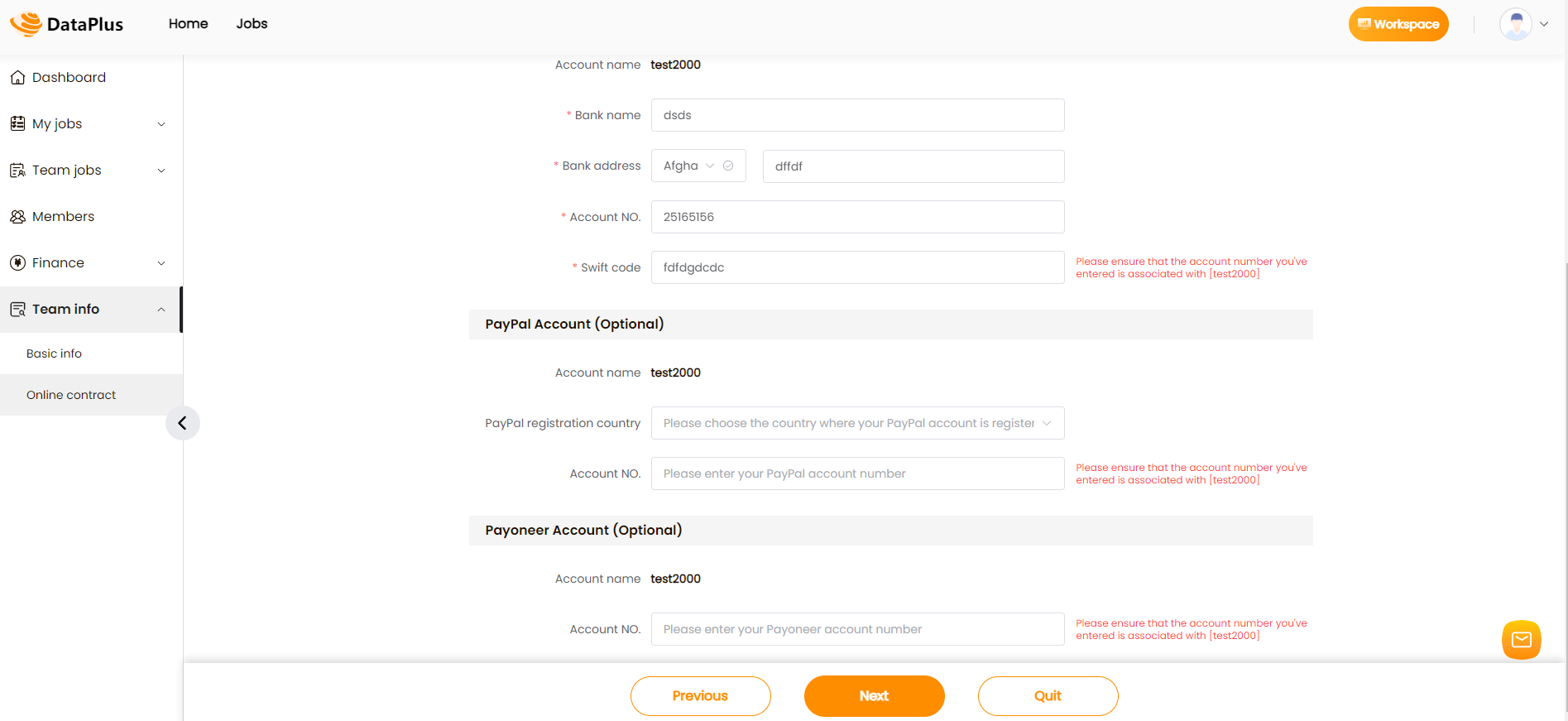Open the Members menu item

pos(91,217)
